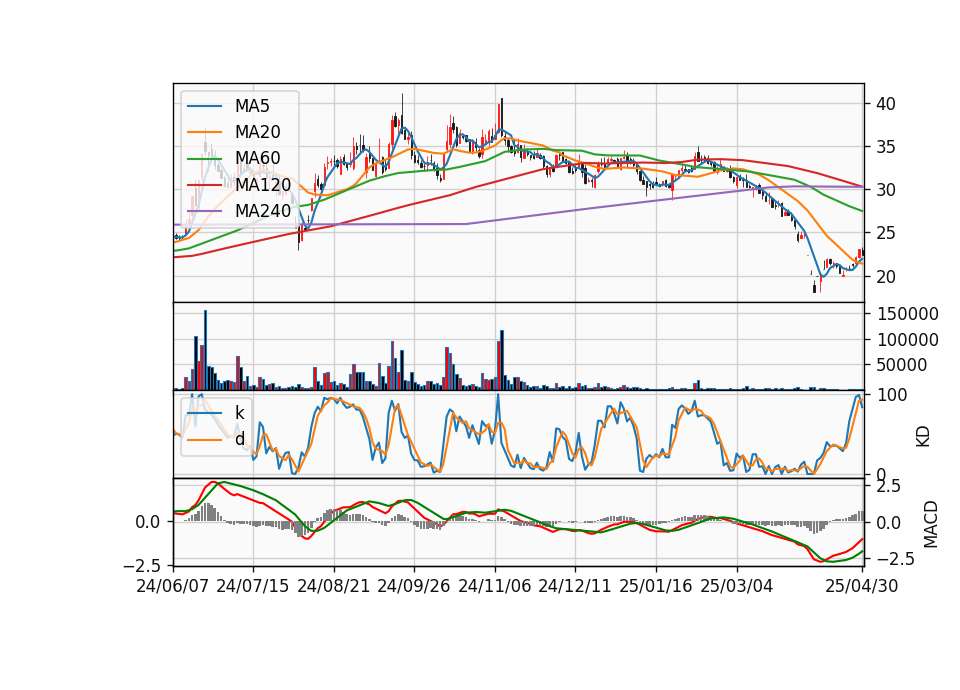960x690 pixels.
Task: Click the MA5 legend label
Action: coord(252,106)
